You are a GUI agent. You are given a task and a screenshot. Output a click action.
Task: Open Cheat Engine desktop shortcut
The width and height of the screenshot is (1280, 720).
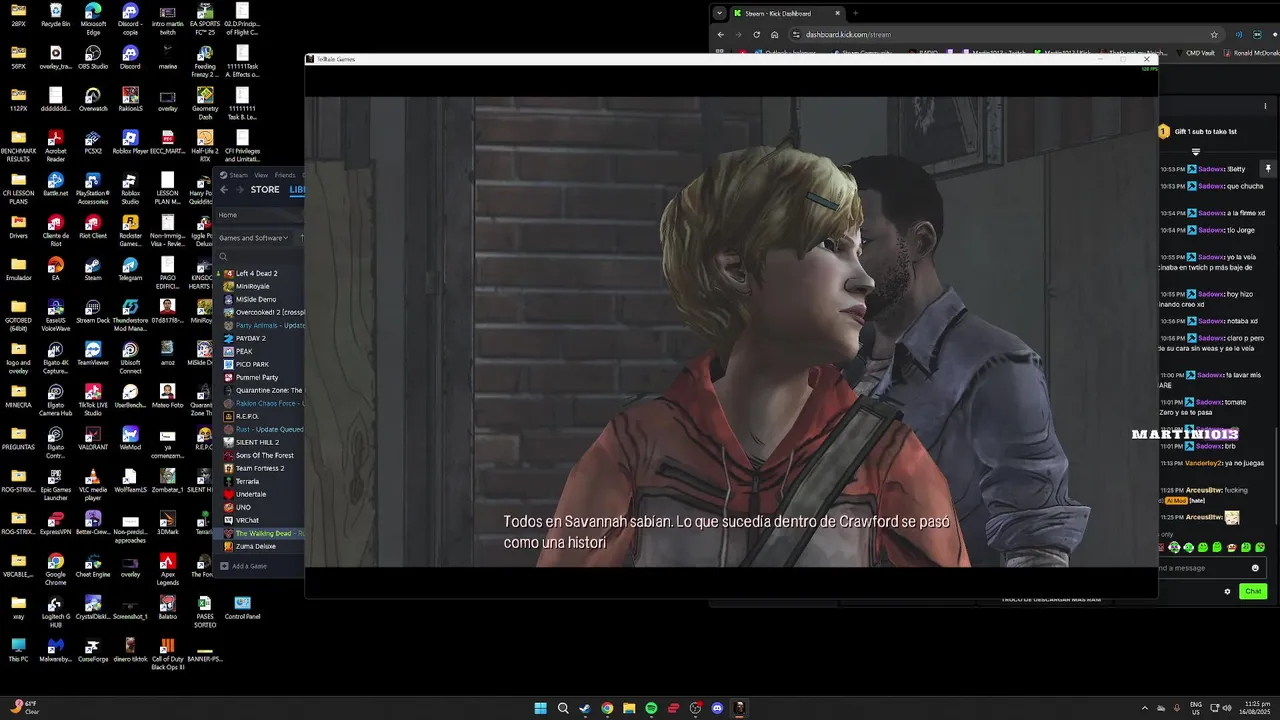tap(93, 564)
